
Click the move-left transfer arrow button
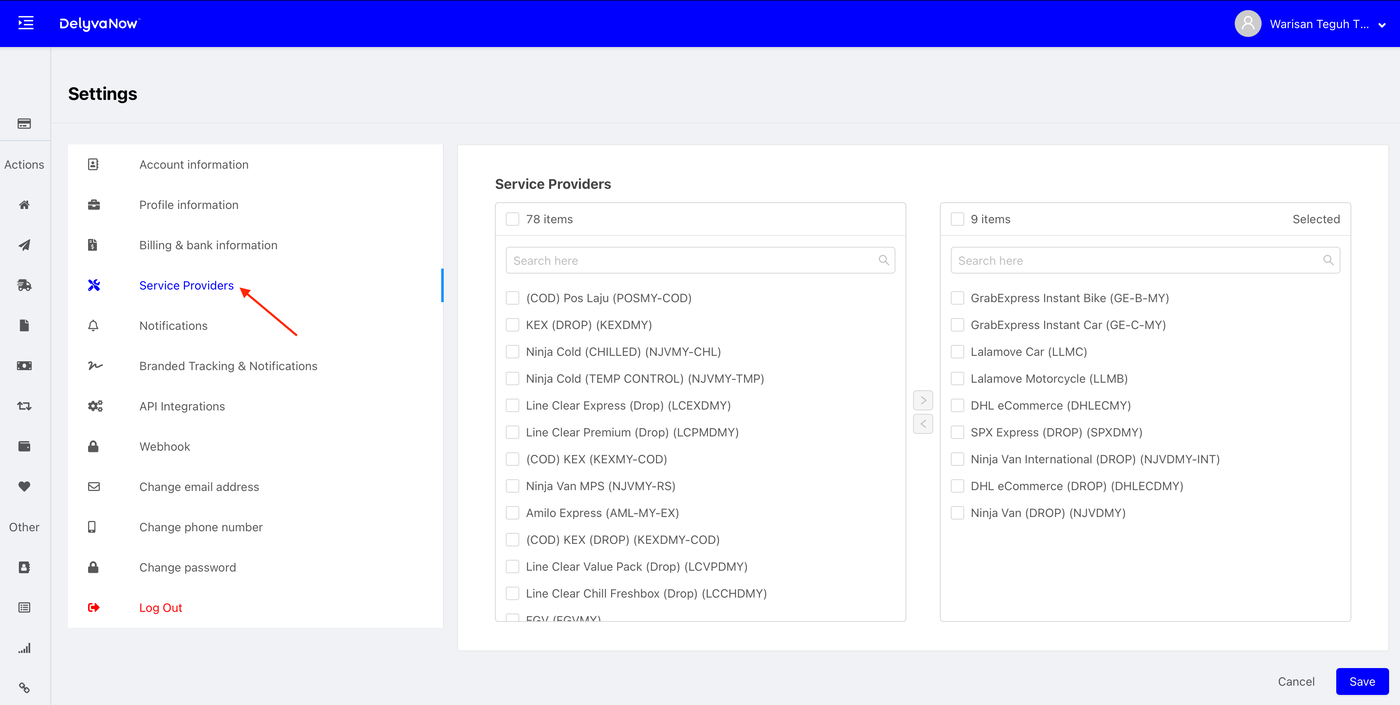pyautogui.click(x=923, y=424)
